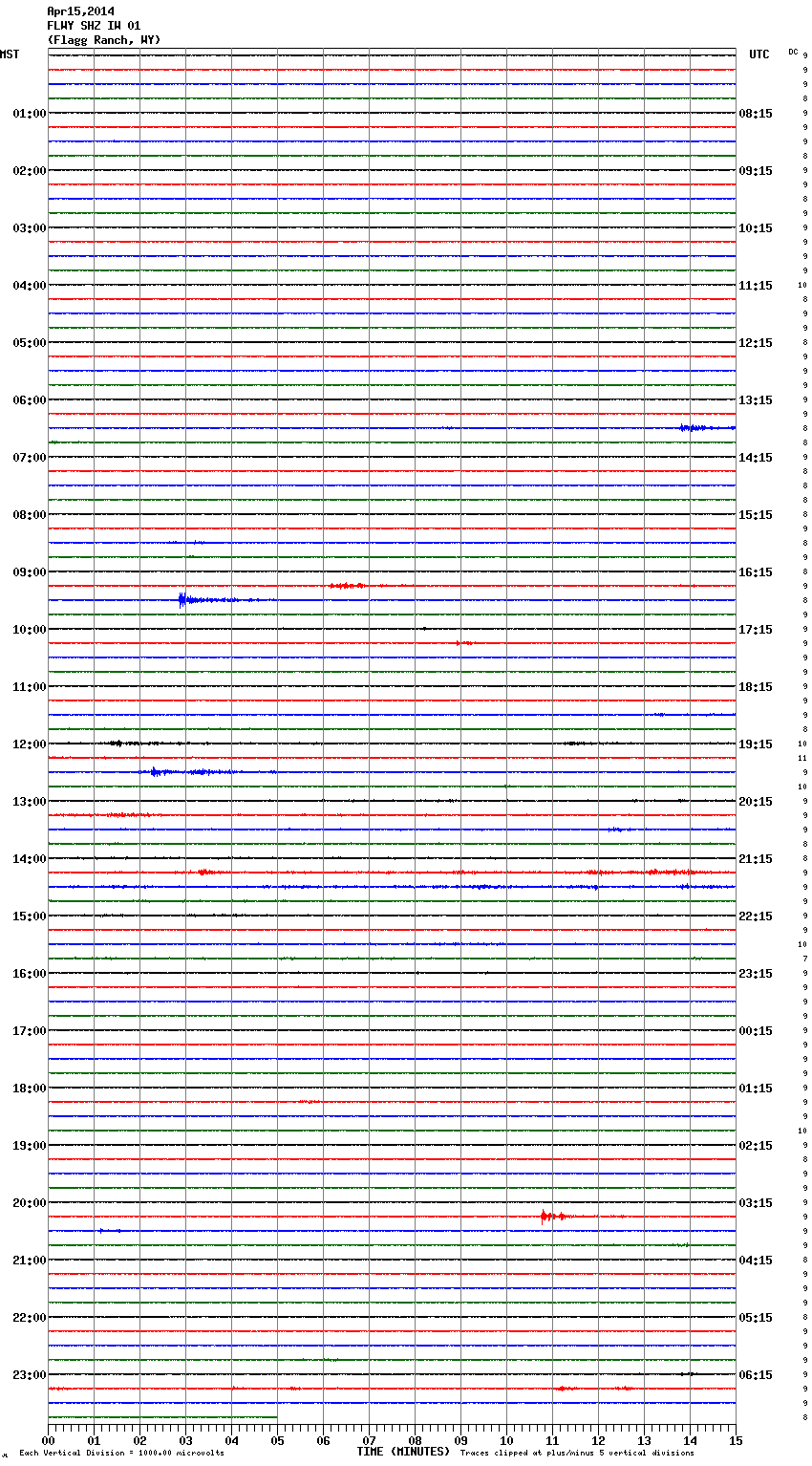Image resolution: width=812 pixels, height=1466 pixels.
Task: Select the 05:00 MST time label
Action: click(30, 343)
